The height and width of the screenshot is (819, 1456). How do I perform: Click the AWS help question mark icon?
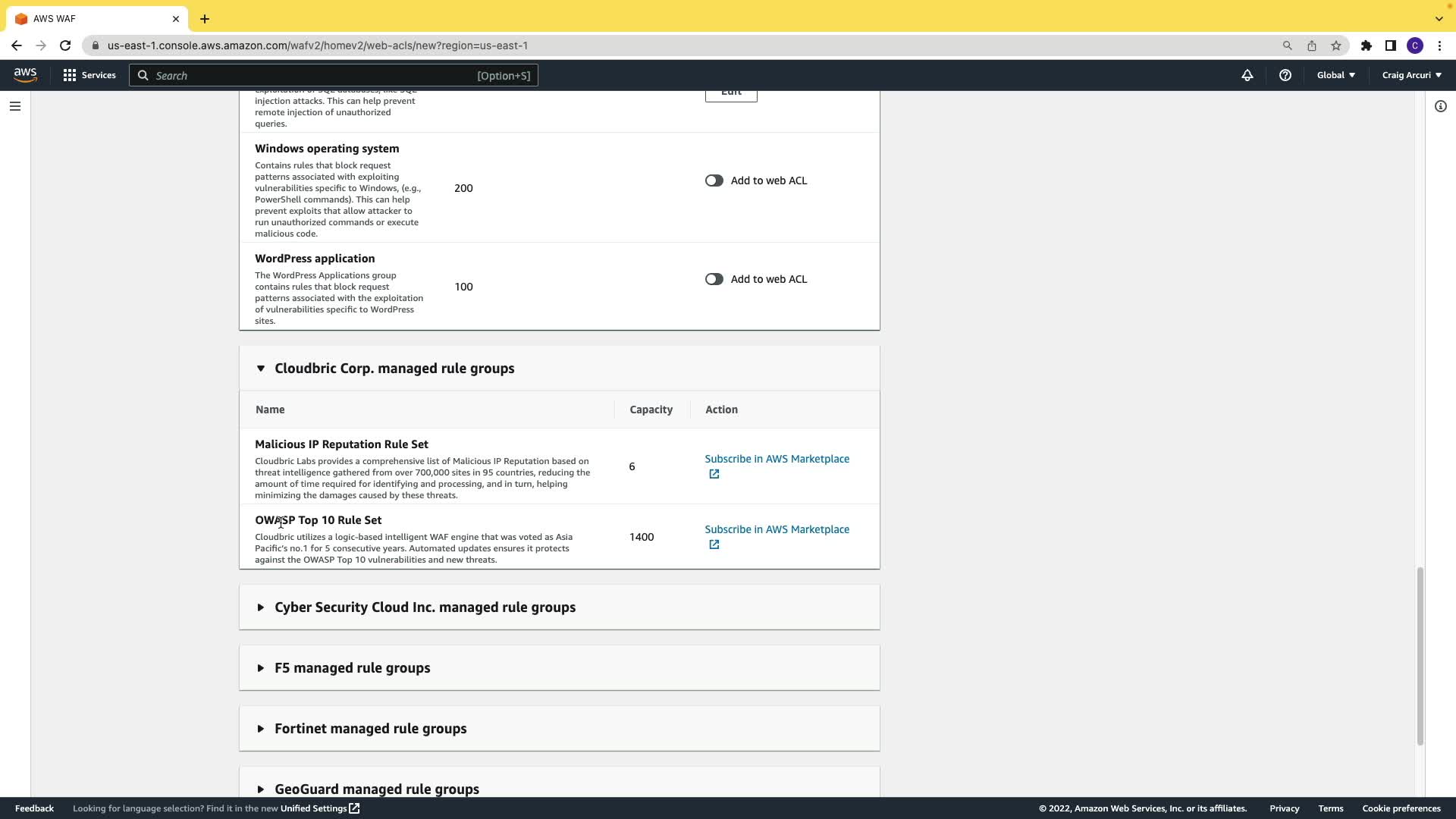tap(1285, 75)
